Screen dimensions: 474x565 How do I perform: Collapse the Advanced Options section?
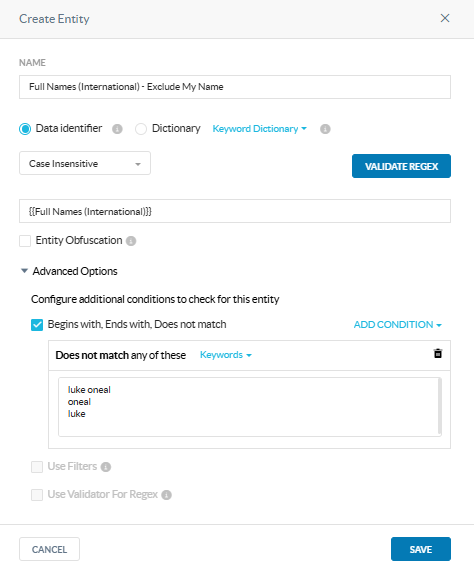(24, 271)
